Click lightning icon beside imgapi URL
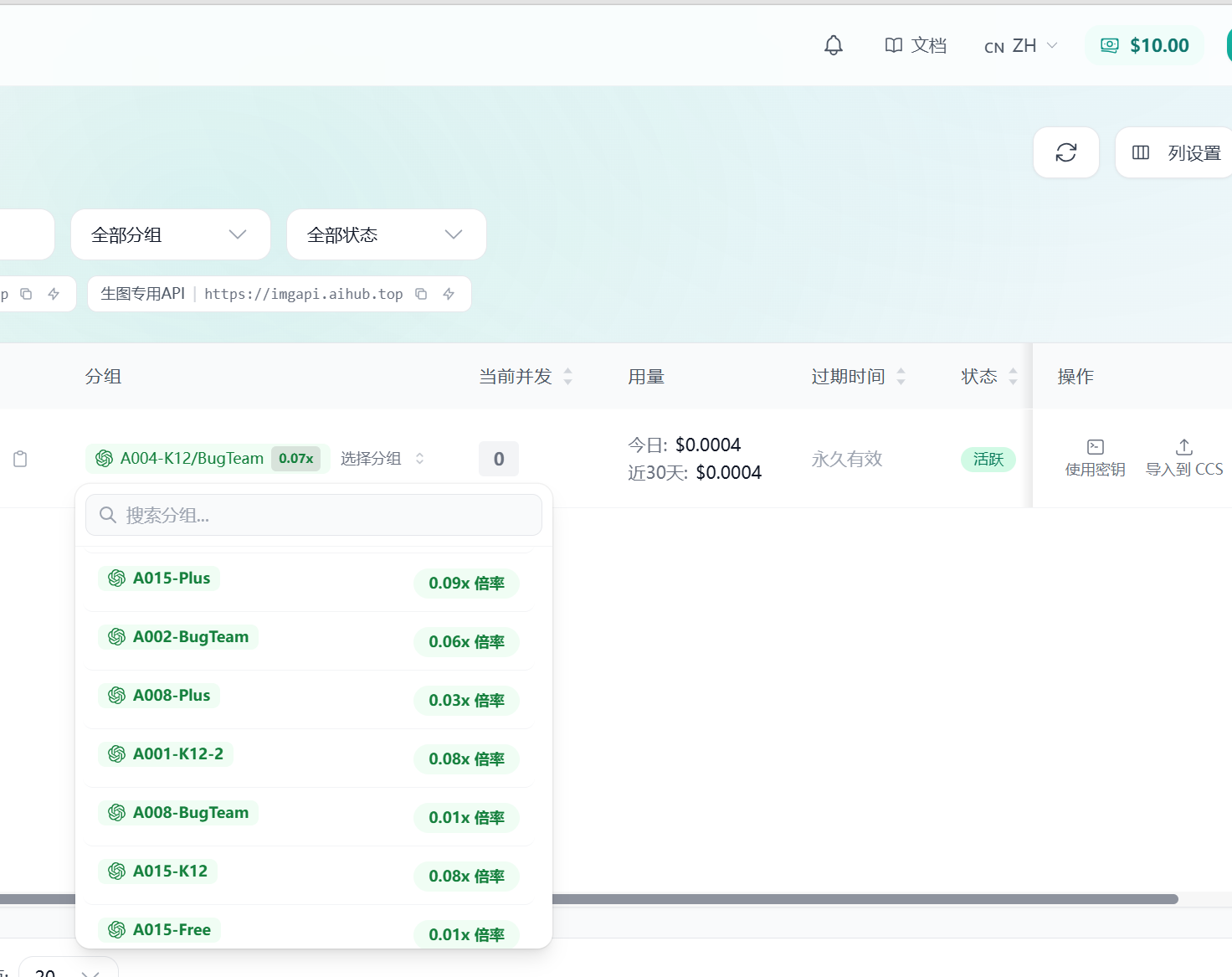Viewport: 1232px width, 977px height. tap(449, 294)
